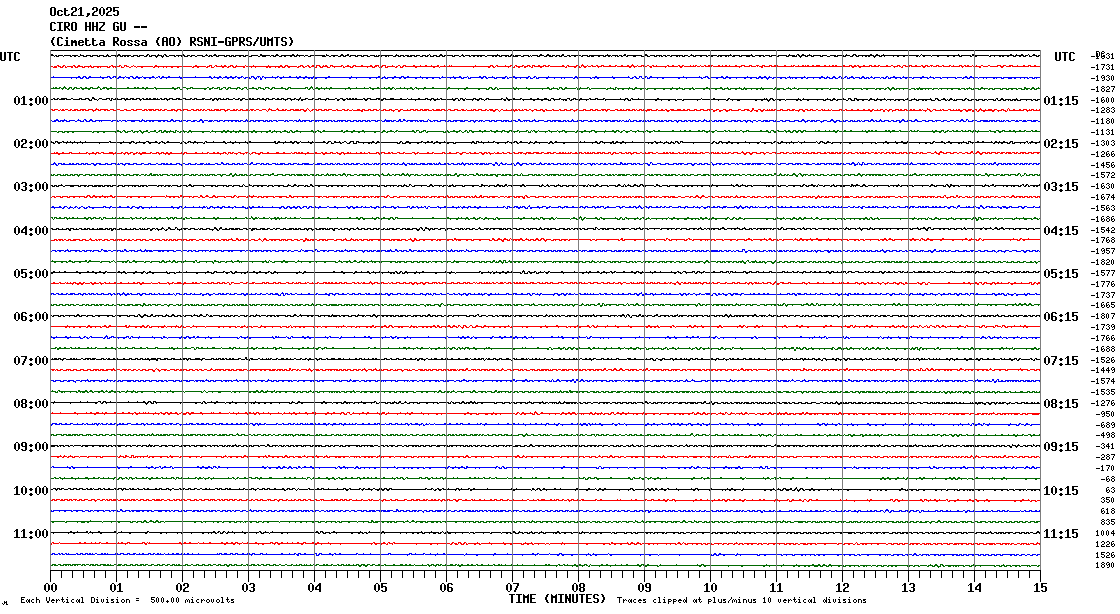Click the Each Vertical Division scale note
1120x614 pixels.
click(127, 601)
